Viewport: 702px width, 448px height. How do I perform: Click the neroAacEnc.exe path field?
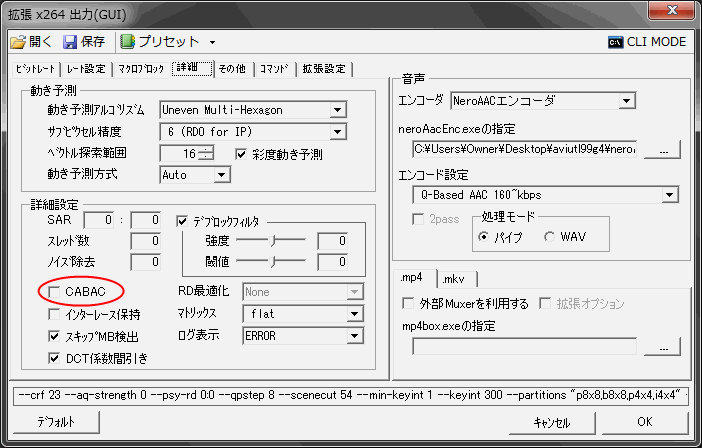tap(524, 149)
